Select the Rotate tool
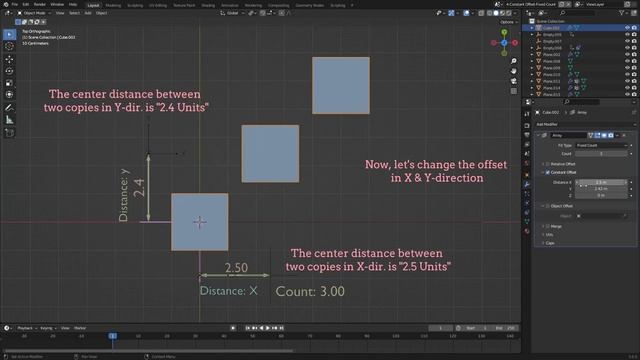Screen dimensions: 640x360 coord(9,71)
